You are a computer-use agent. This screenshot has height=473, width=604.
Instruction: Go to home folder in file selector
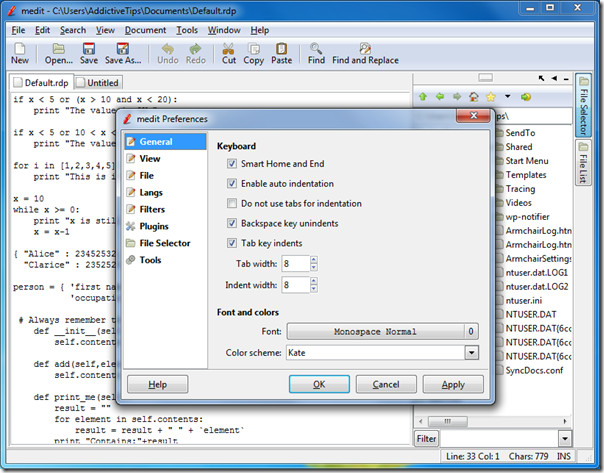tap(474, 97)
